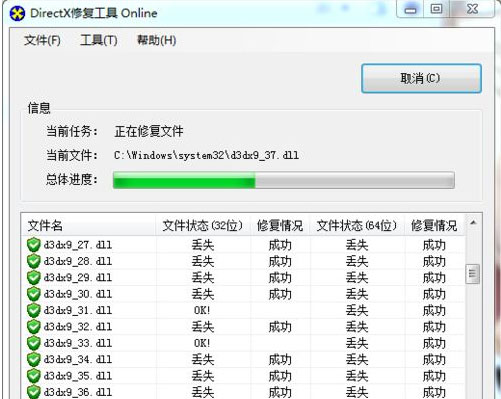Click the shield icon beside d3dx9_35.dll
Screen dimensions: 501x399
[x=34, y=376]
